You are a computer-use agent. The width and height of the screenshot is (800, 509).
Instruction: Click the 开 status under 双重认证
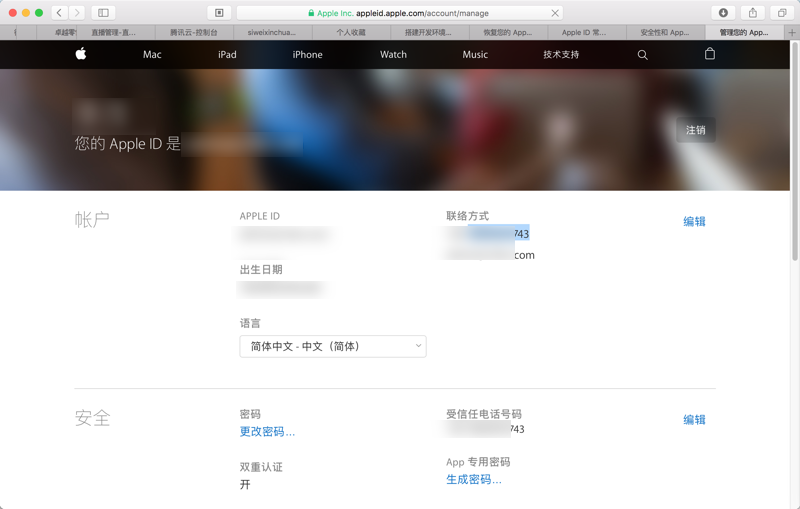pyautogui.click(x=245, y=485)
